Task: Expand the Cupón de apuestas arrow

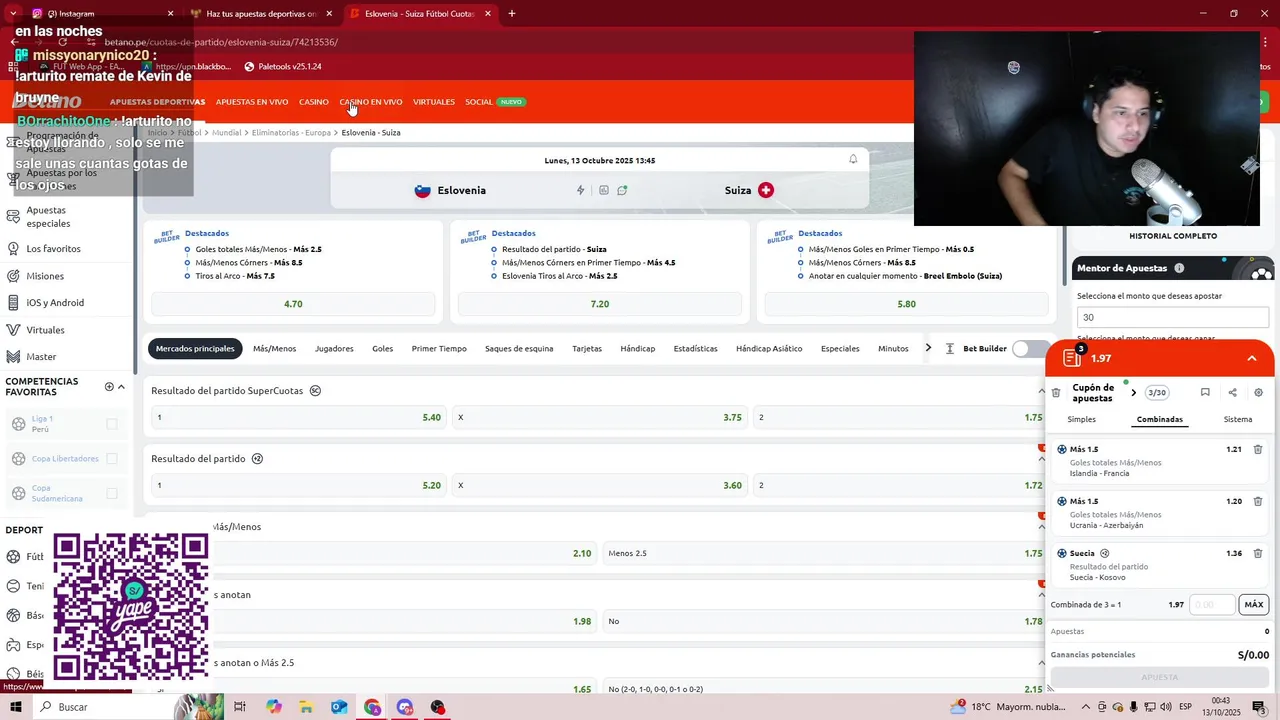Action: click(1133, 393)
